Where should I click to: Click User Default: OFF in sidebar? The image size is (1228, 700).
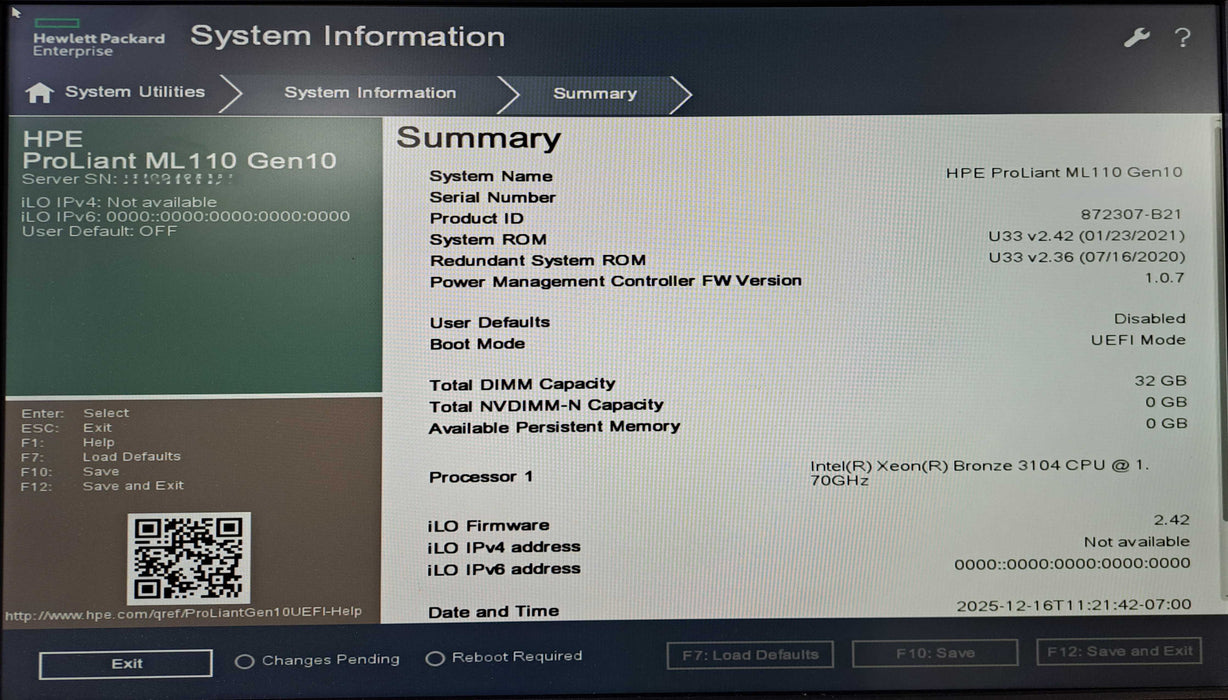click(99, 231)
